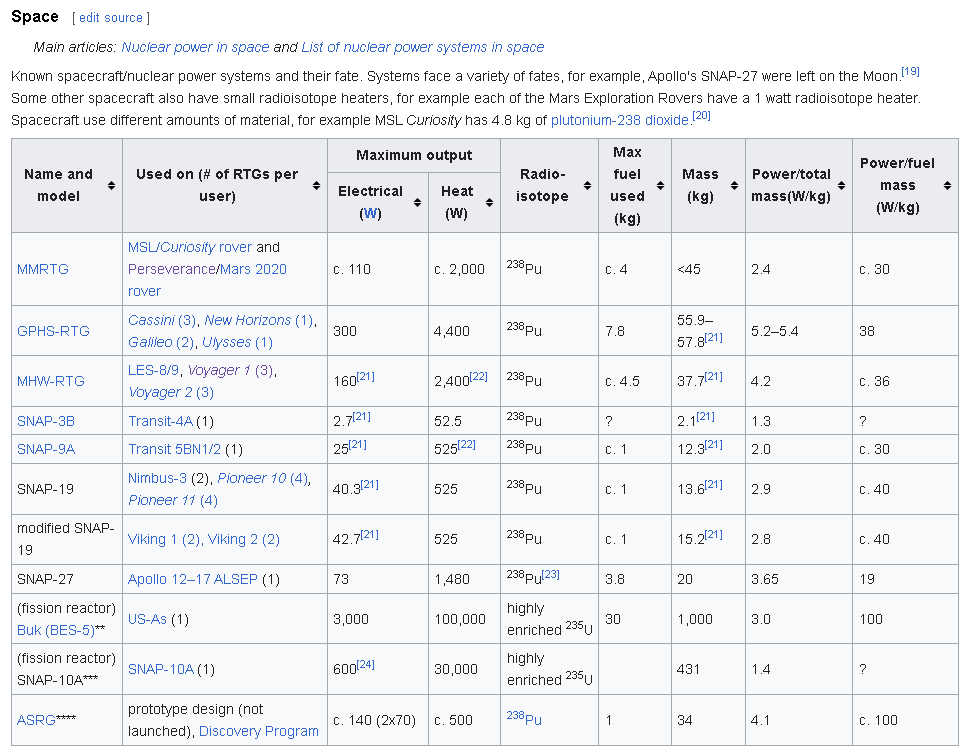974x754 pixels.
Task: Open Nuclear power in space article
Action: [x=195, y=47]
